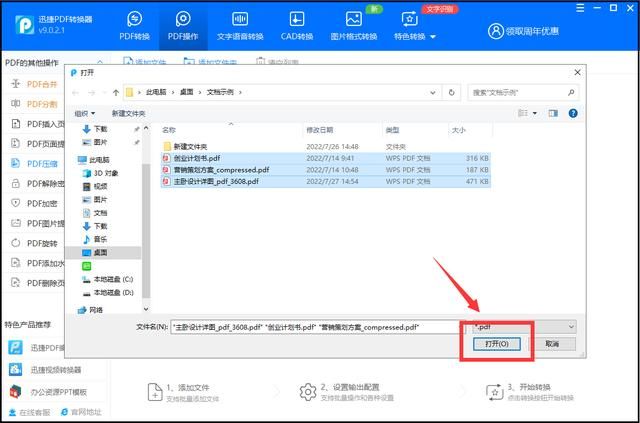Expand the view options dropdown arrow
Viewport: 640px width, 423px height.
535,114
